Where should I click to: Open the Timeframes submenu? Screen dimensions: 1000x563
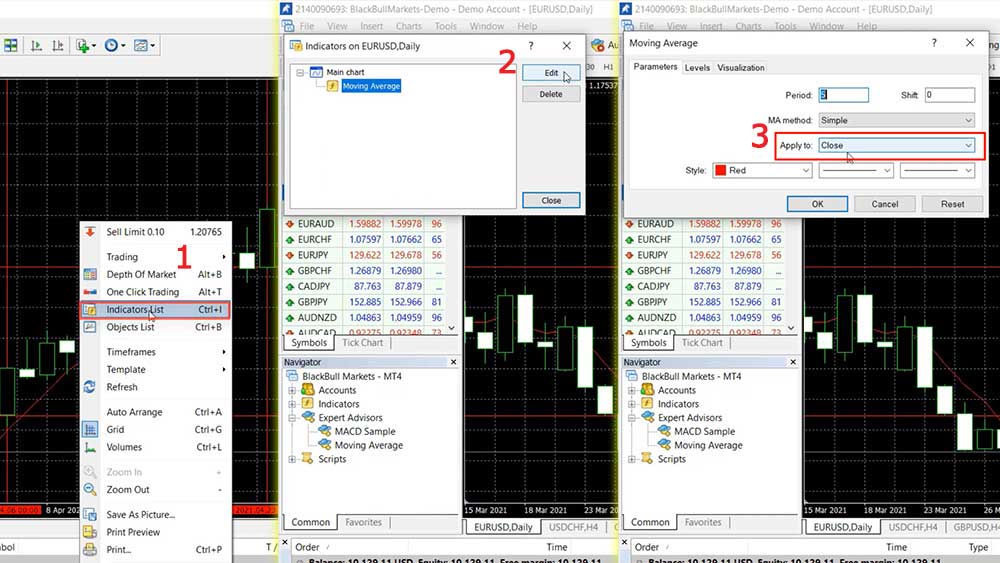tap(155, 352)
